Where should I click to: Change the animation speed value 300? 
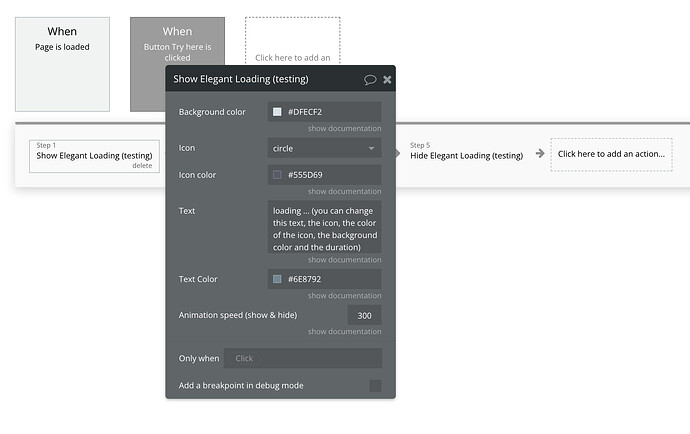(364, 315)
